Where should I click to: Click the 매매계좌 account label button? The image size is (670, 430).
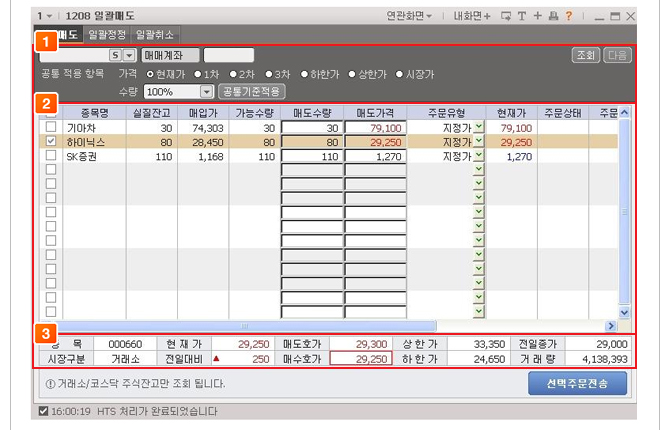point(170,55)
